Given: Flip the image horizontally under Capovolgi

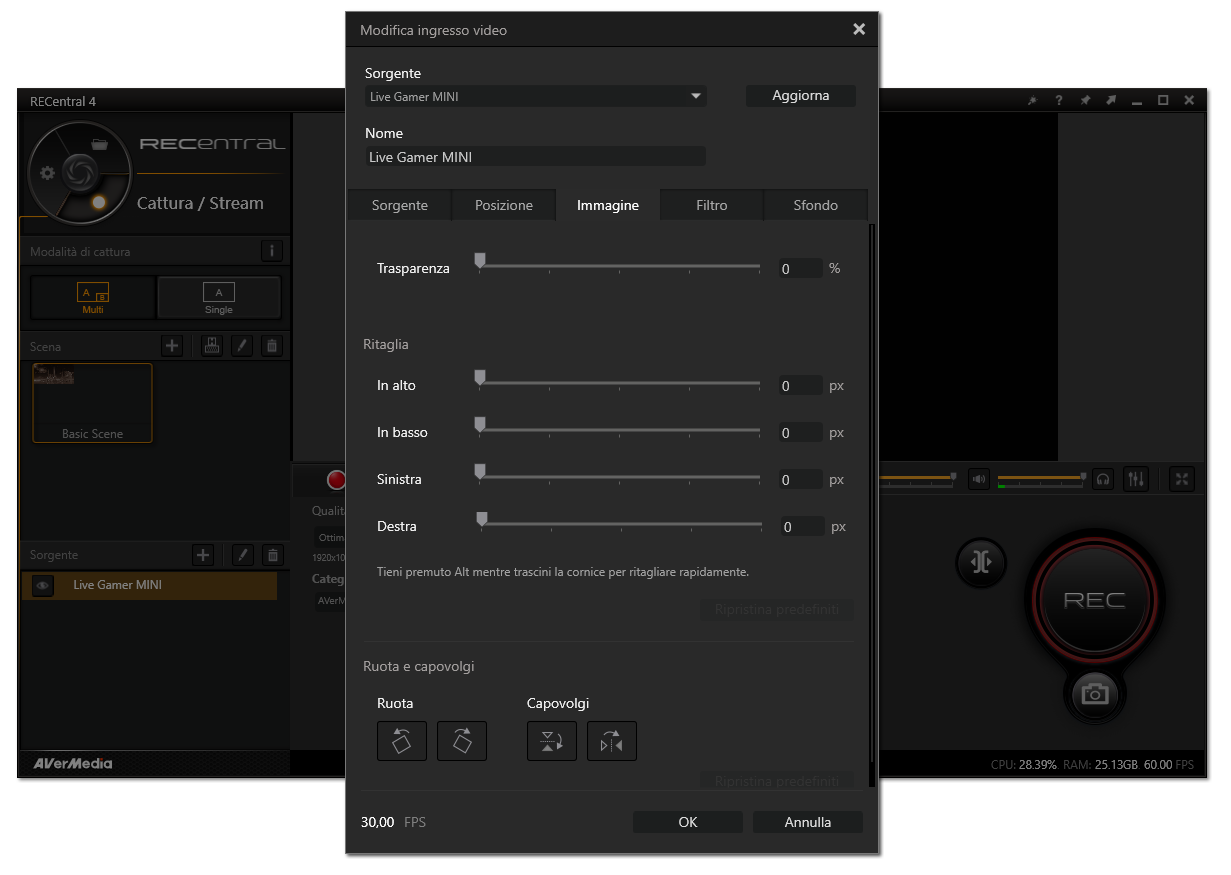Looking at the screenshot, I should 612,741.
